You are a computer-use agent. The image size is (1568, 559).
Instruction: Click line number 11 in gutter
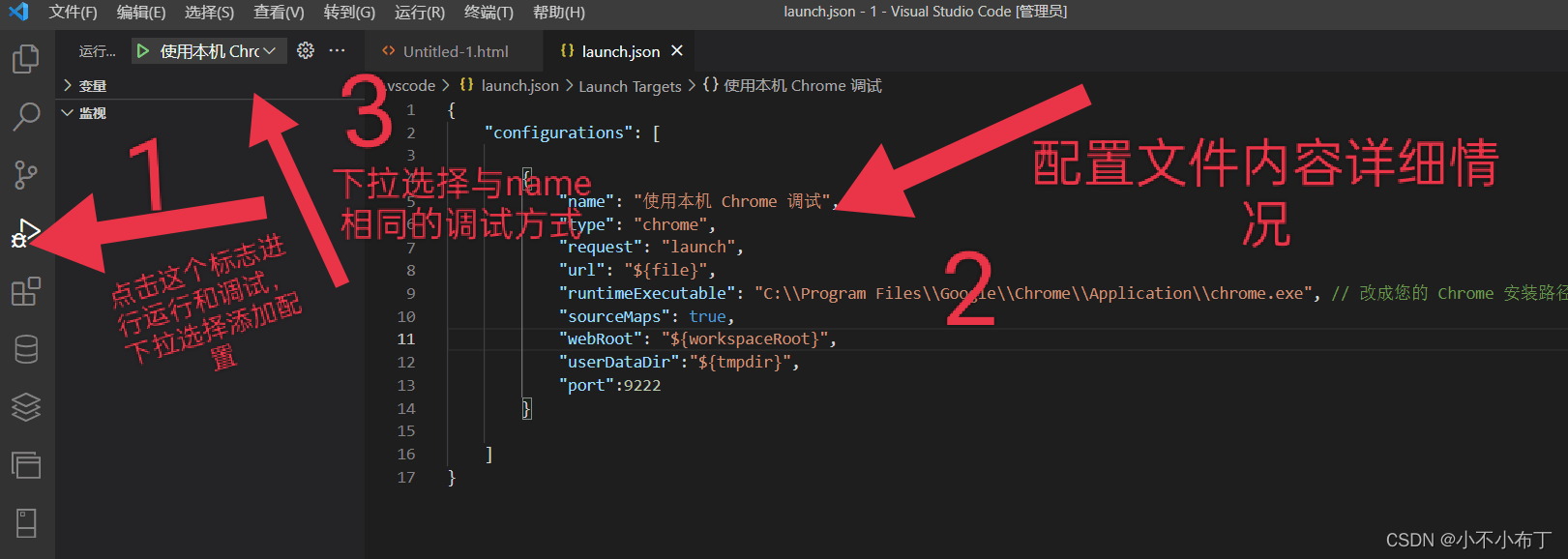coord(406,339)
